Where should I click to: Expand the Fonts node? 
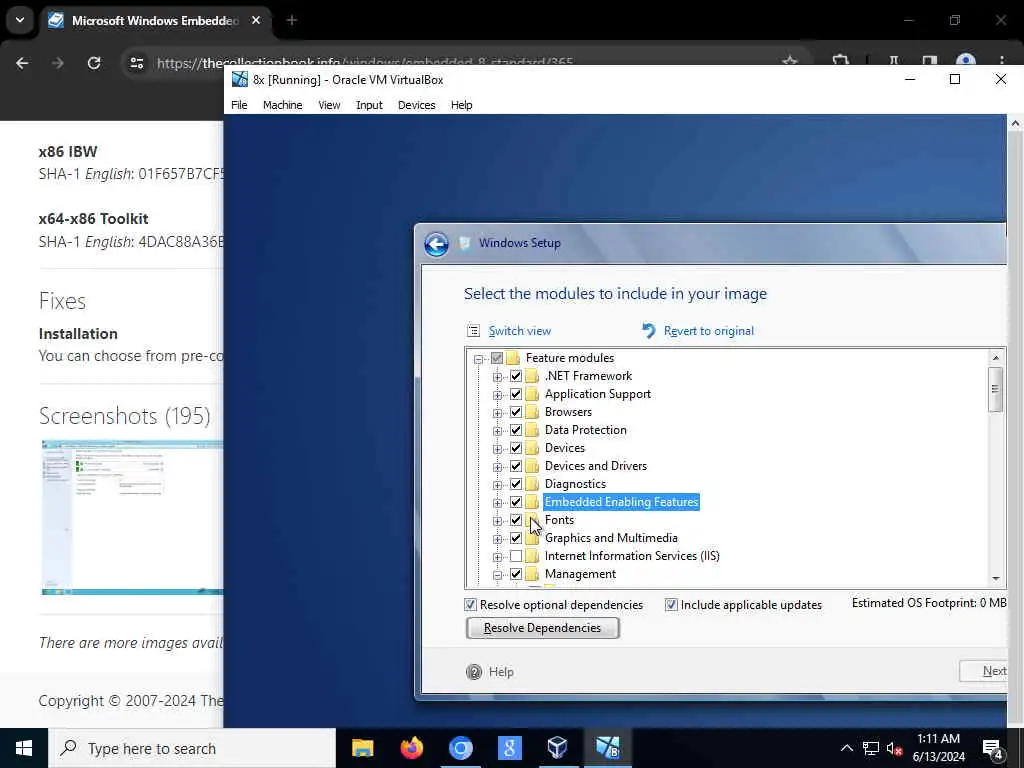[x=498, y=520]
